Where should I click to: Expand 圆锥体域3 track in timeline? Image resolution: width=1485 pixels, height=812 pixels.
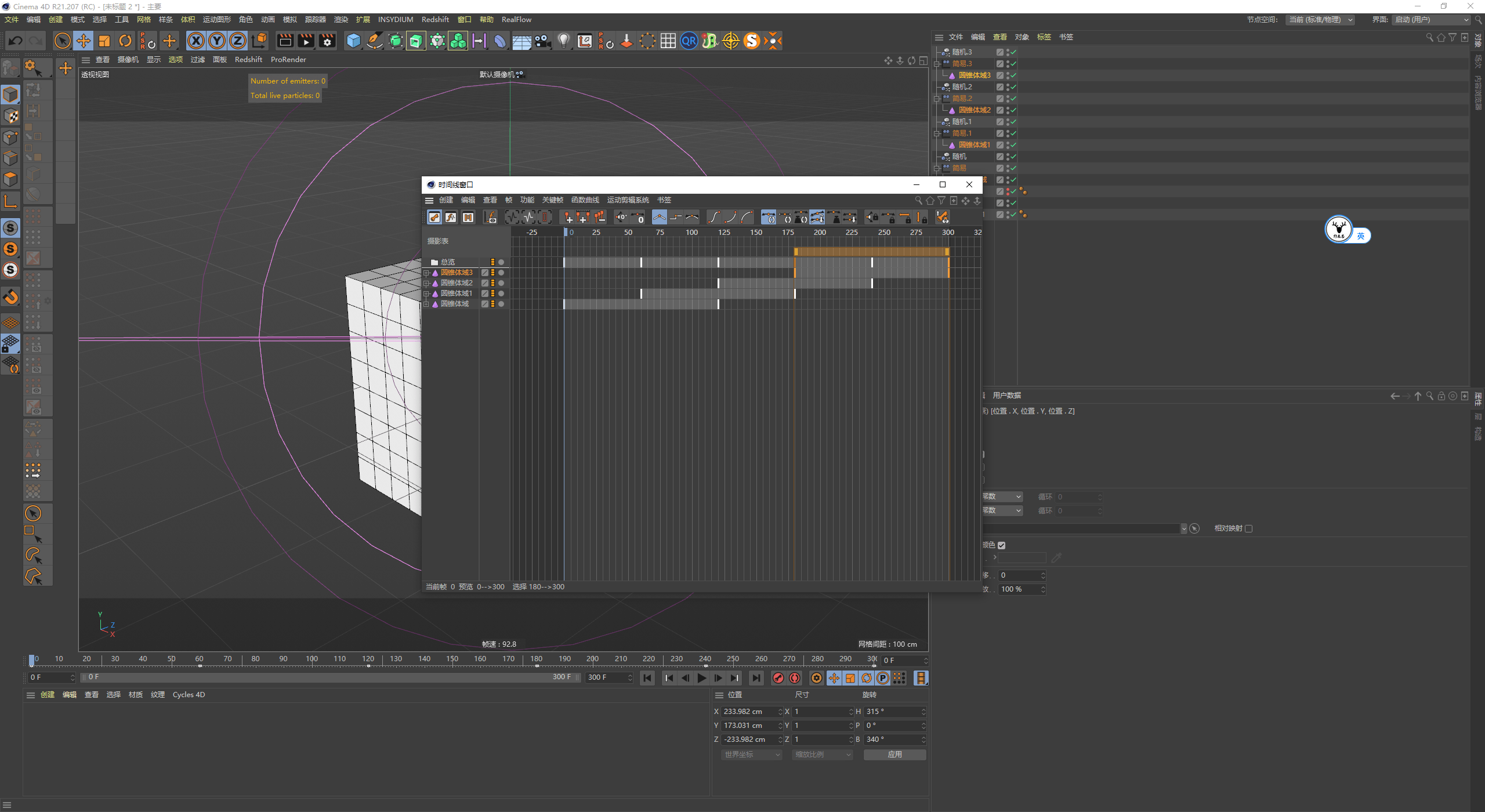pyautogui.click(x=426, y=273)
